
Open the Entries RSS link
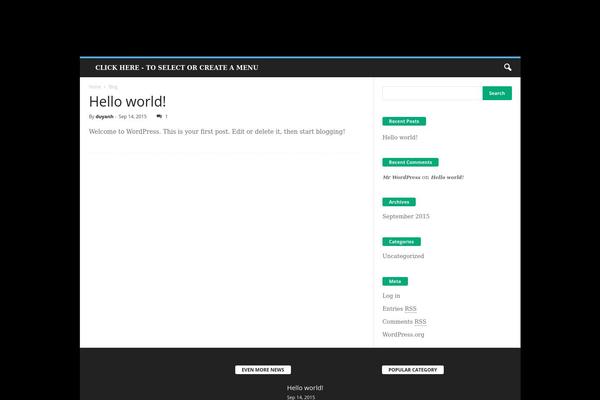click(x=399, y=309)
